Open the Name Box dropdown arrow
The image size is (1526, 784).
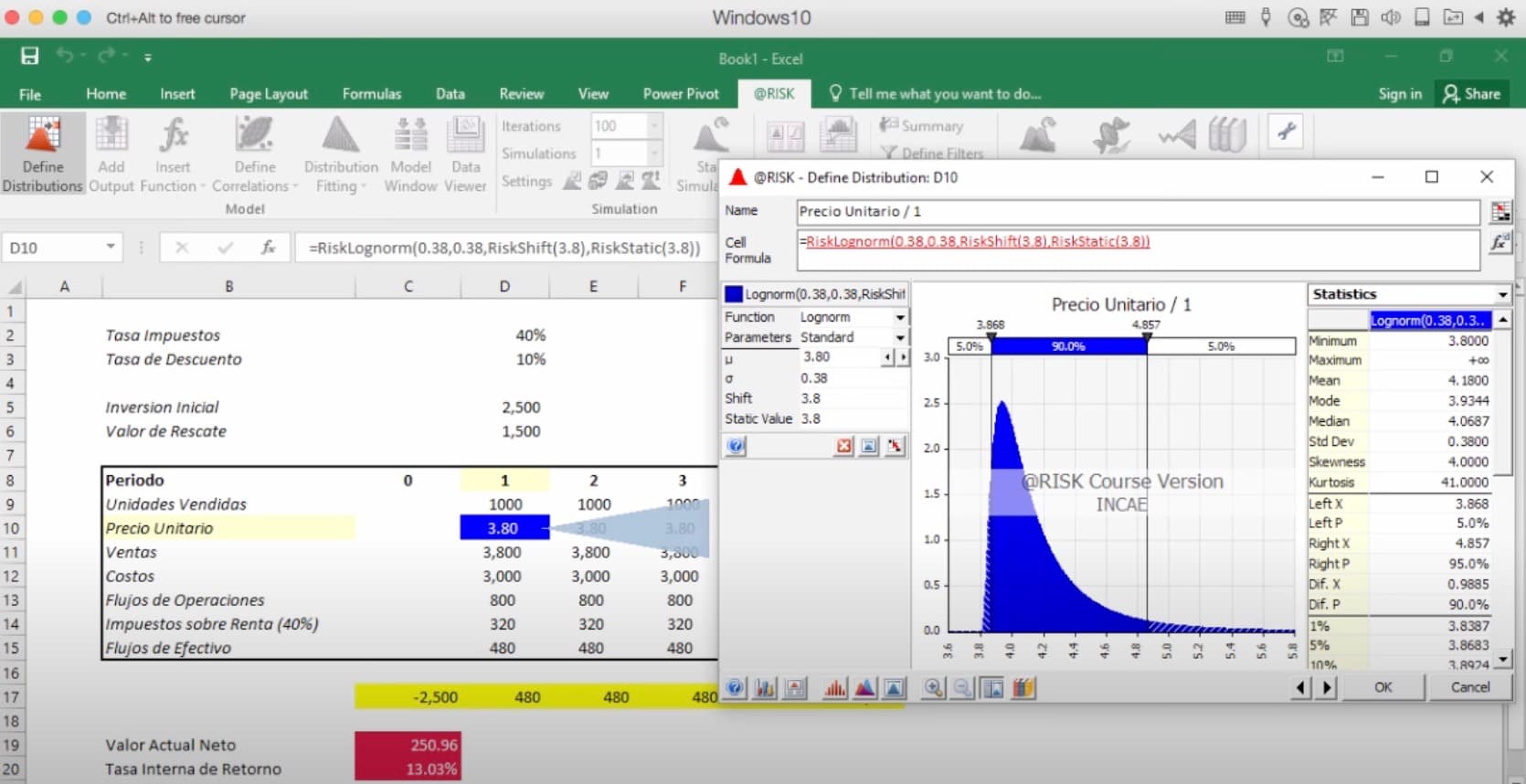pos(111,247)
